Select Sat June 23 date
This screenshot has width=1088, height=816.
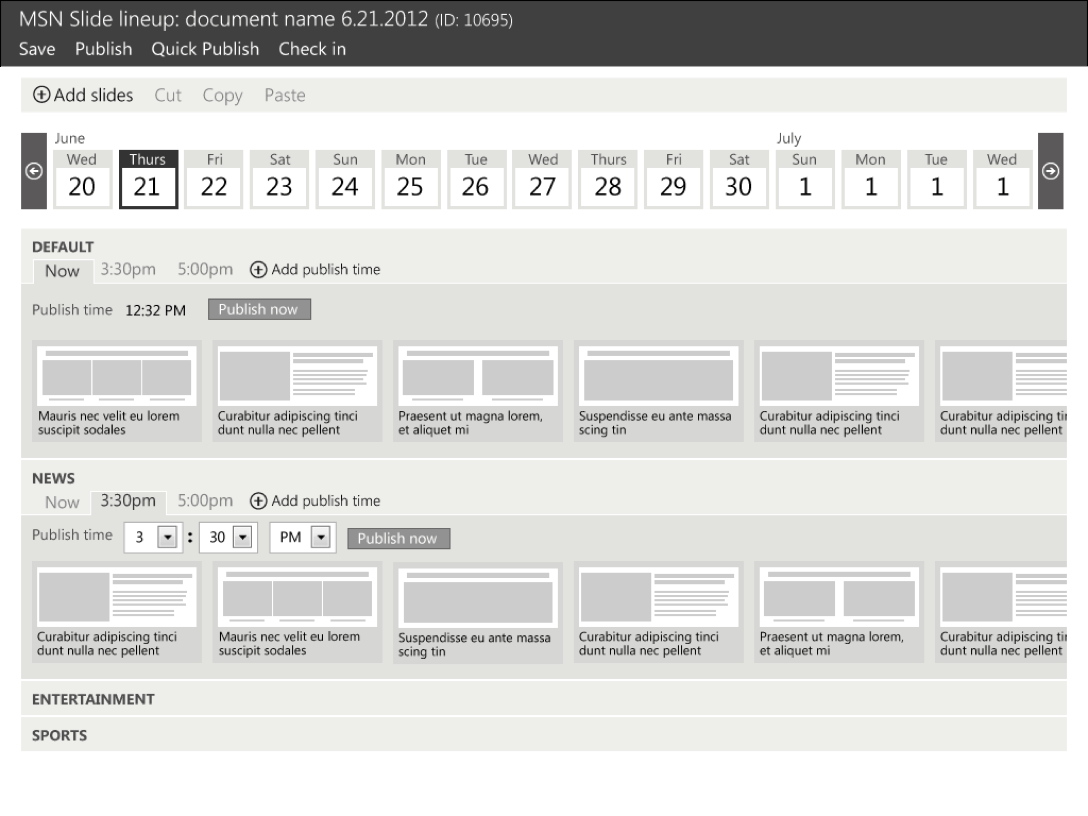[279, 179]
